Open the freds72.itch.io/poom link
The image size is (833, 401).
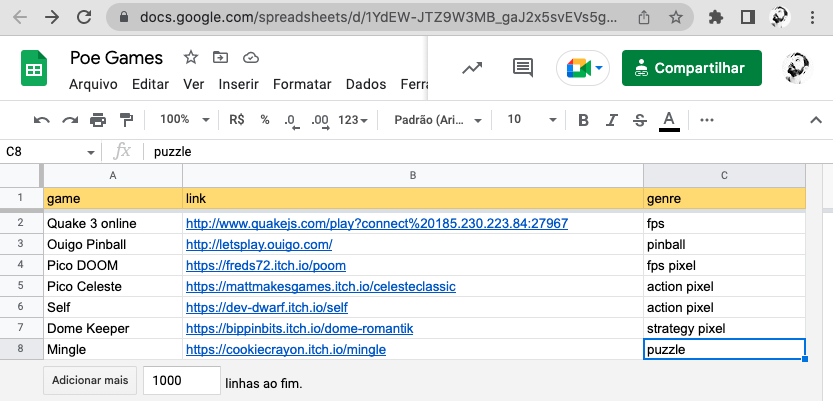coord(266,266)
